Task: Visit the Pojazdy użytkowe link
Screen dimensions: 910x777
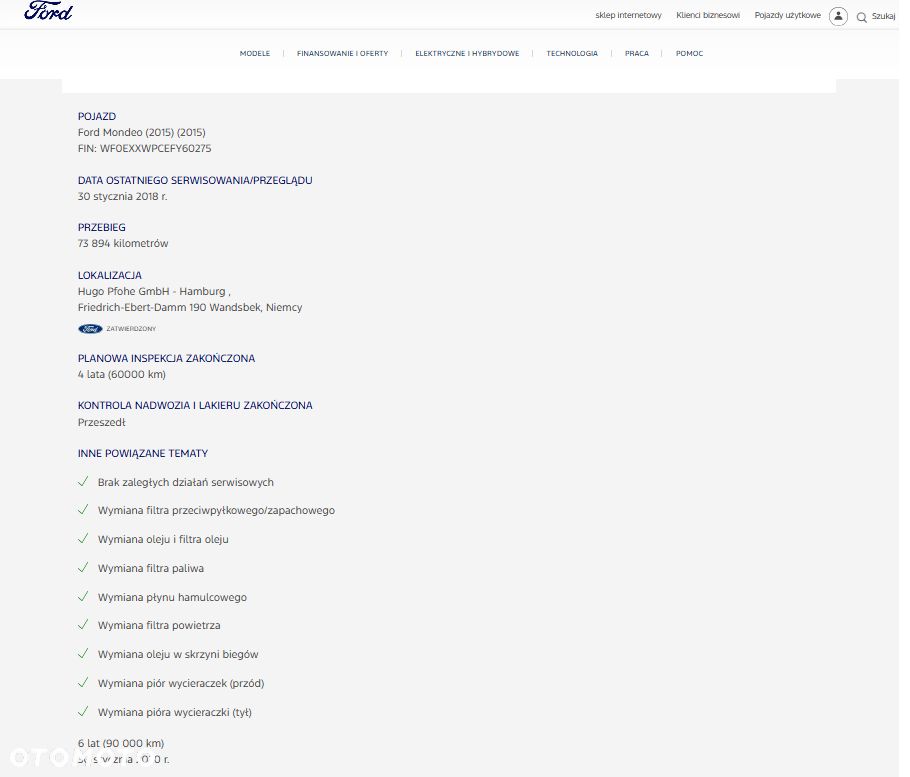Action: click(788, 16)
